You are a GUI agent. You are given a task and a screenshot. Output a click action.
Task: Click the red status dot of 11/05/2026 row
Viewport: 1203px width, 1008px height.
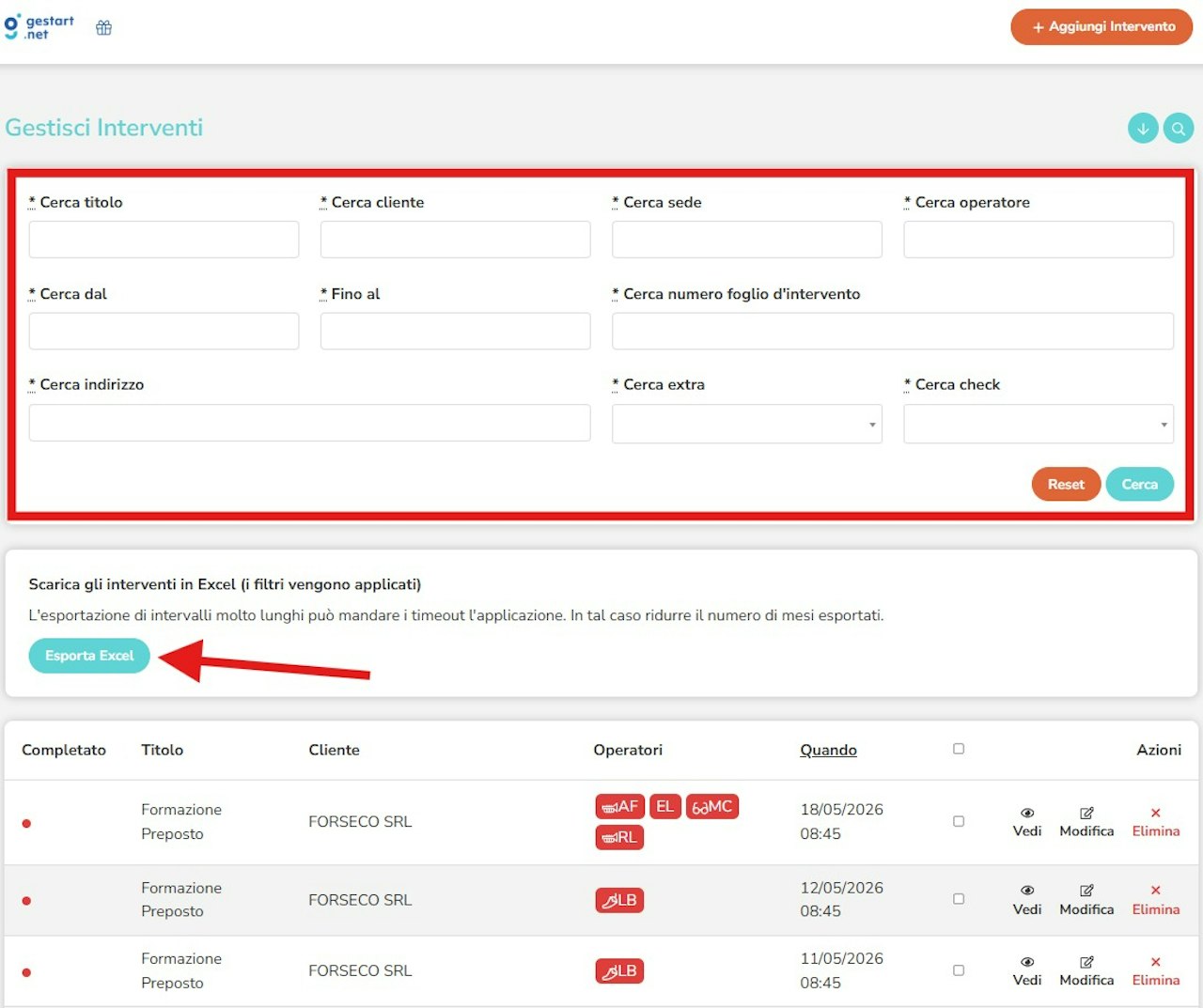(26, 972)
